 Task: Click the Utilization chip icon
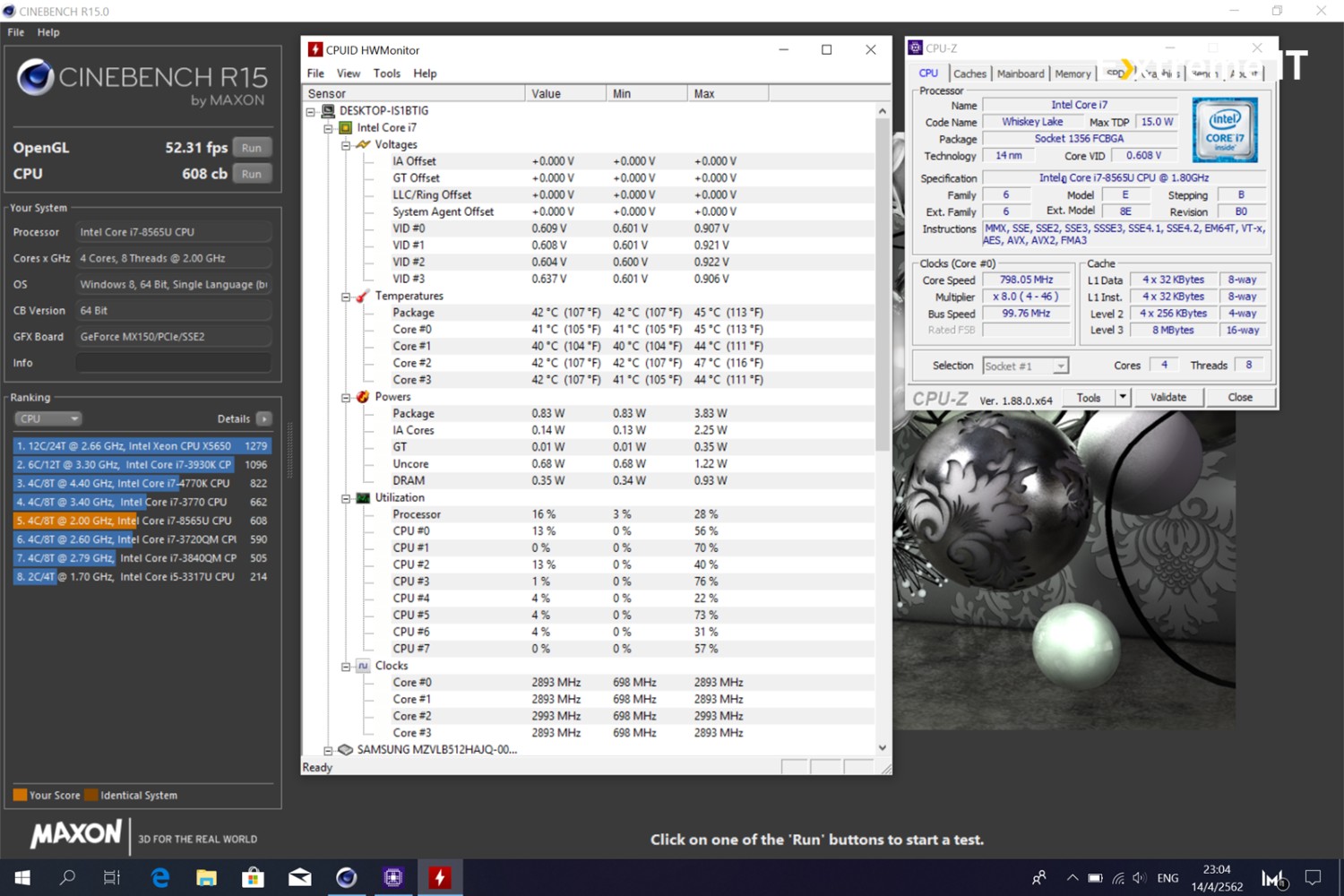363,498
